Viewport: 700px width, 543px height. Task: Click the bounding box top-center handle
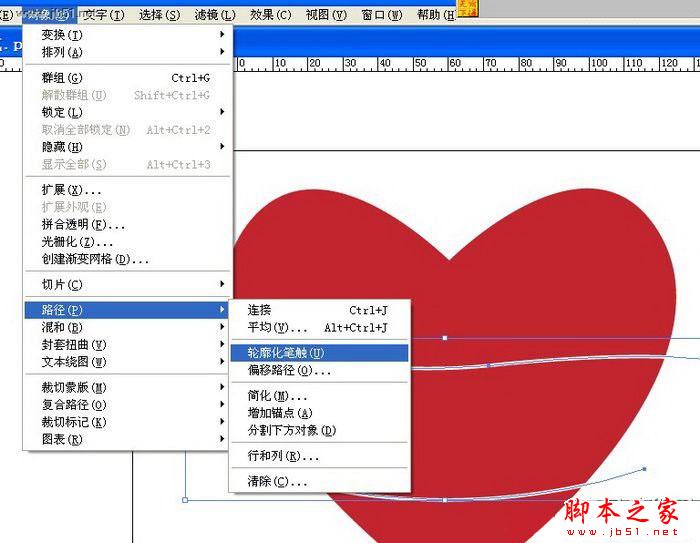(445, 338)
